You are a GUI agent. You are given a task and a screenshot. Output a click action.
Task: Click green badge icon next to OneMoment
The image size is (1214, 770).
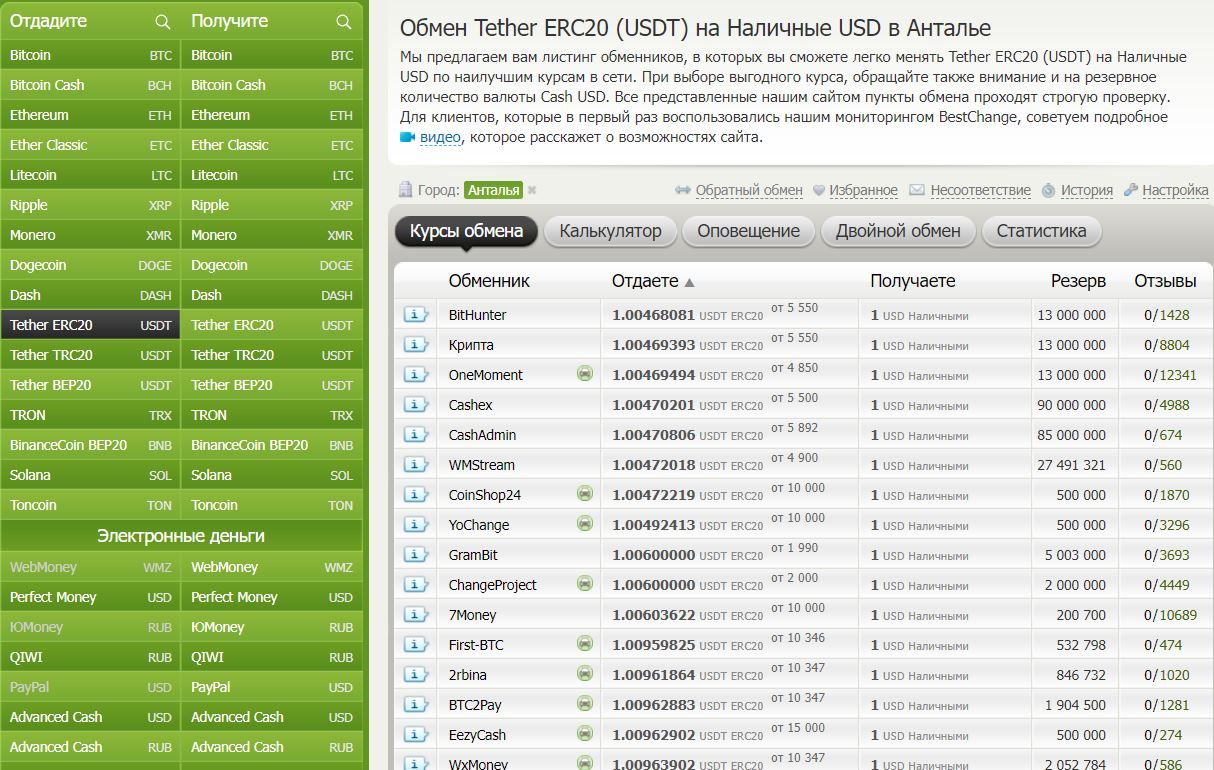585,373
